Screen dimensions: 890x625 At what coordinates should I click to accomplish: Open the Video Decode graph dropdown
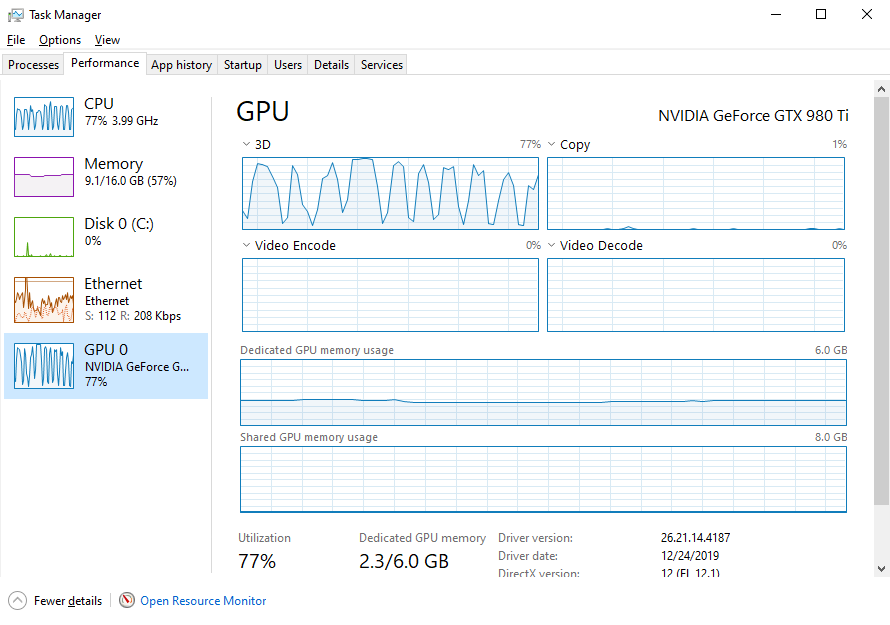coord(552,246)
